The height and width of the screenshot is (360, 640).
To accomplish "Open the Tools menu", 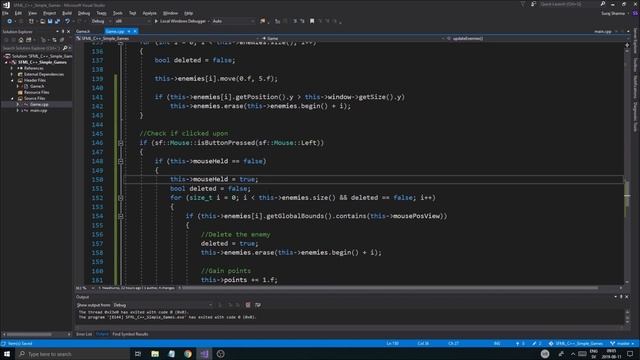I will click(x=118, y=13).
